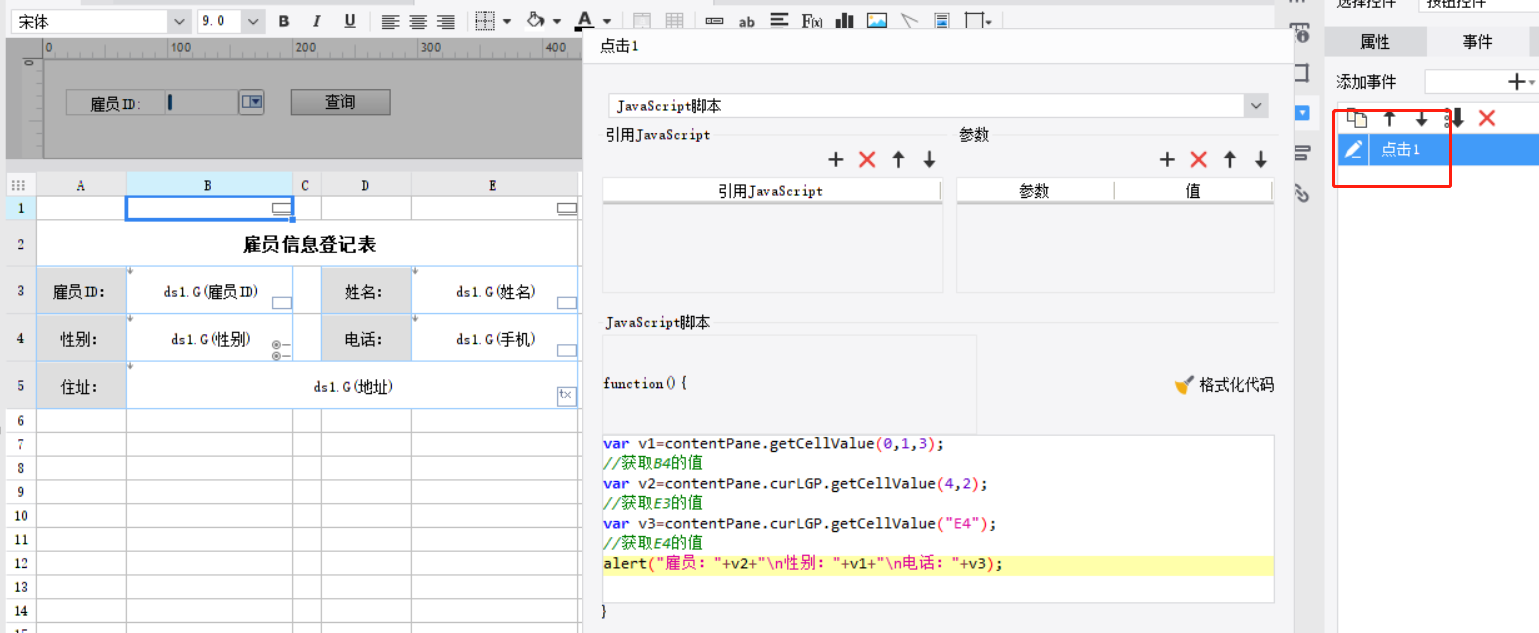Click the copy event icon in event list toolbar

tap(1356, 119)
